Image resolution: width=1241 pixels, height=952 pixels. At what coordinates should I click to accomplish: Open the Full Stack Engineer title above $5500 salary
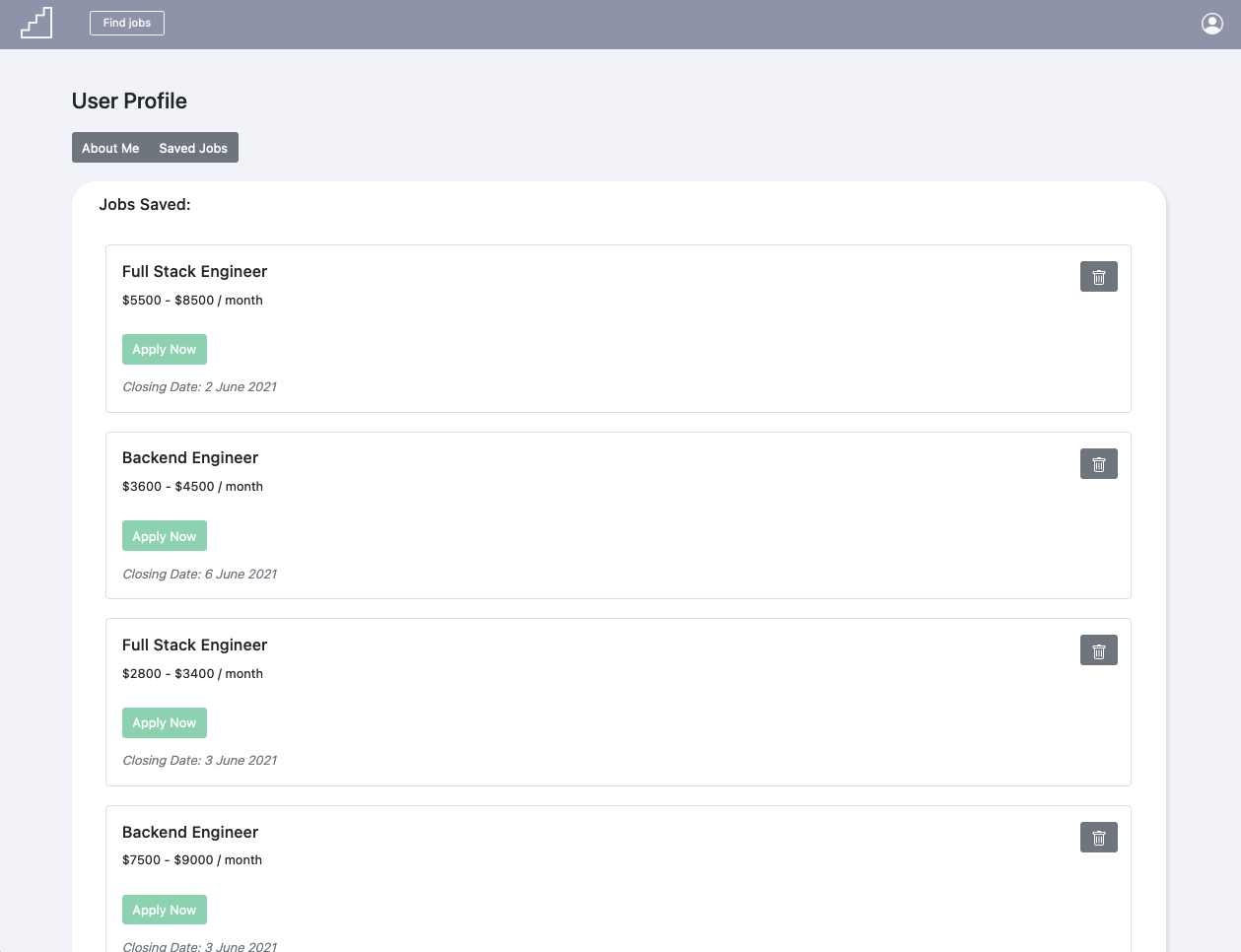[x=195, y=272]
